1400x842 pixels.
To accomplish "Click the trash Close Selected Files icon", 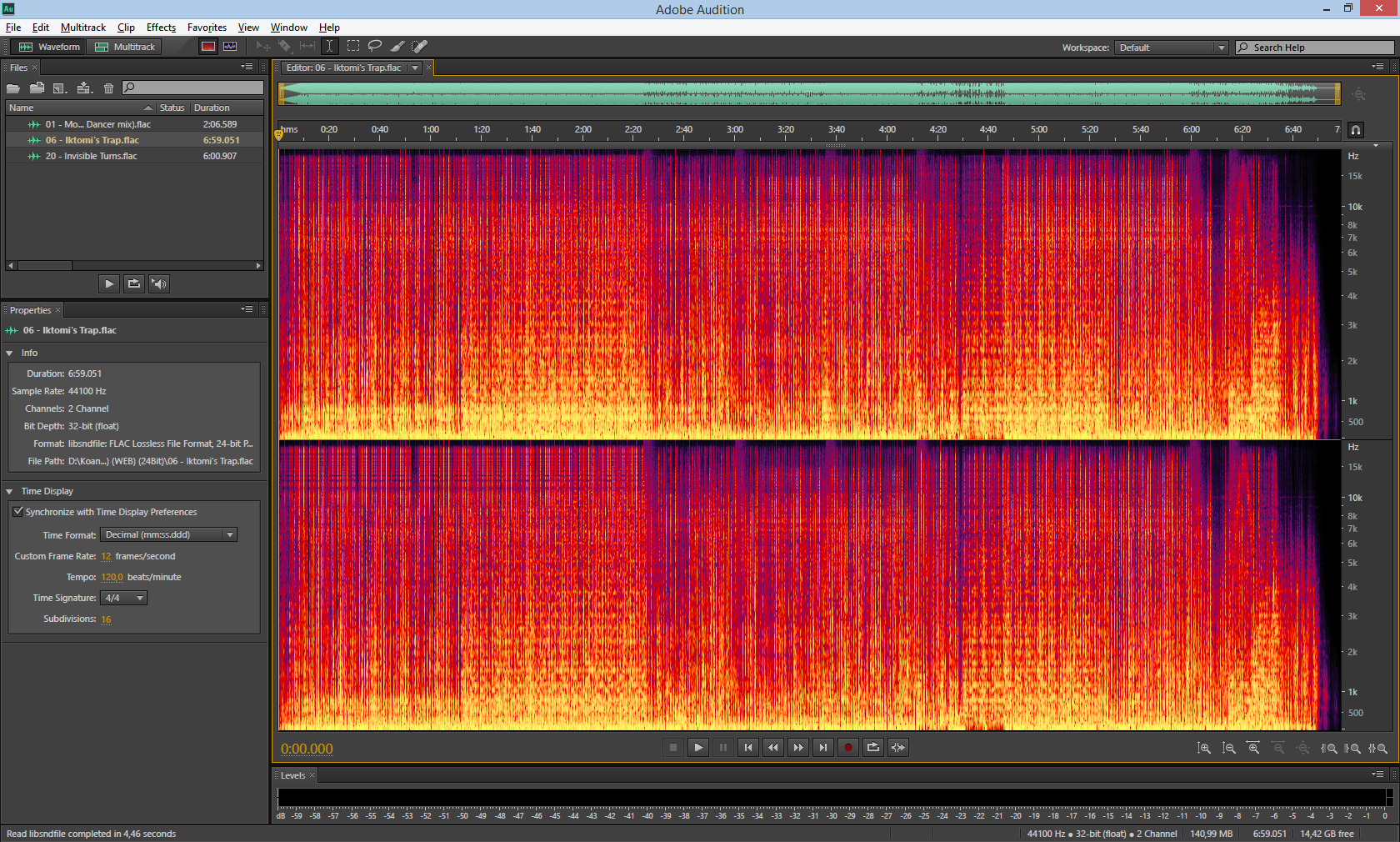I will click(108, 88).
